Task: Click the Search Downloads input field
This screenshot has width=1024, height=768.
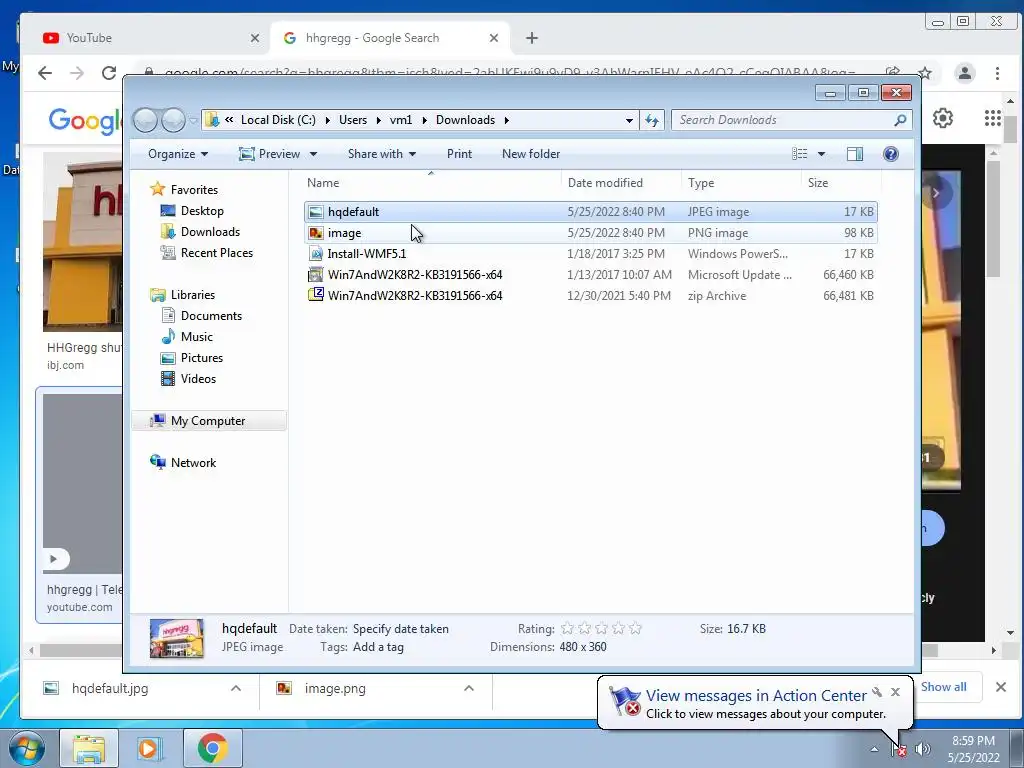Action: (x=784, y=120)
